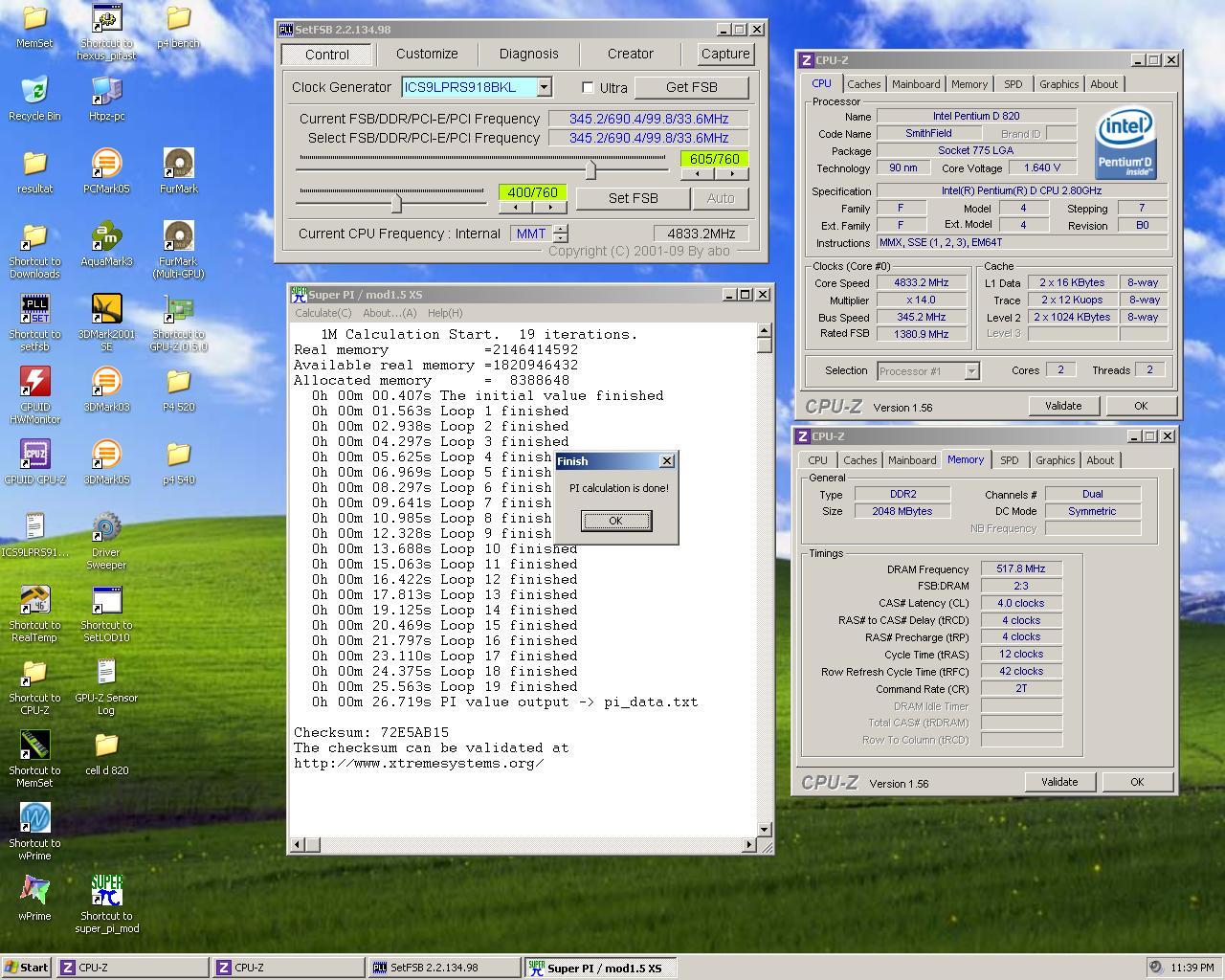Close the Finish dialog with its X

[x=667, y=461]
